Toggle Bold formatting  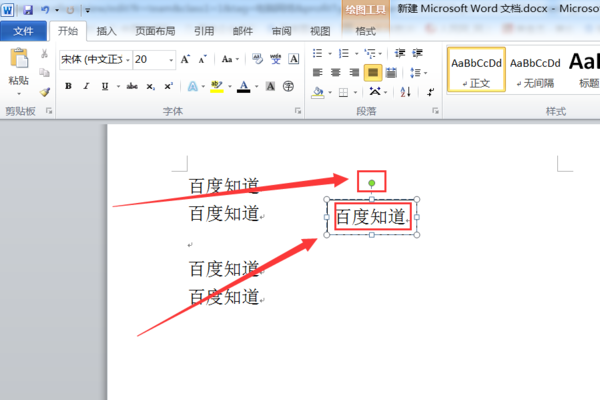[68, 87]
